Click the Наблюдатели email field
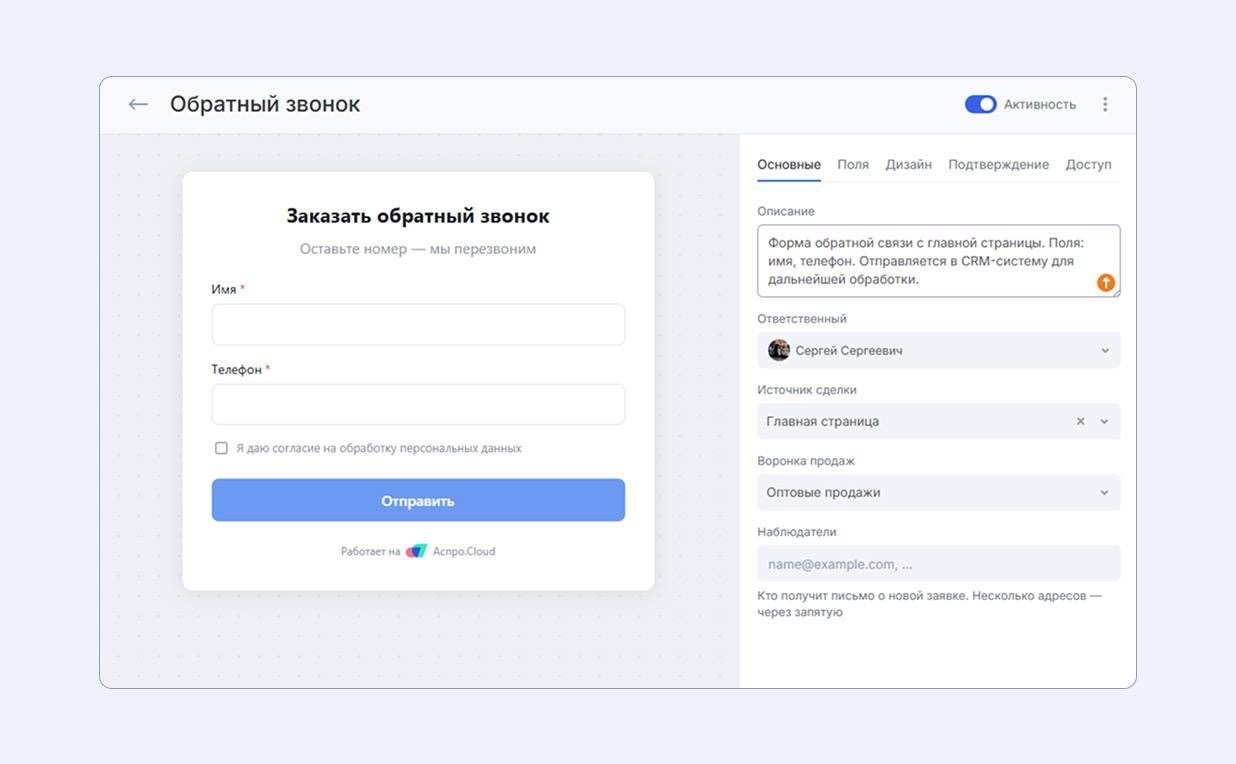 [x=939, y=563]
